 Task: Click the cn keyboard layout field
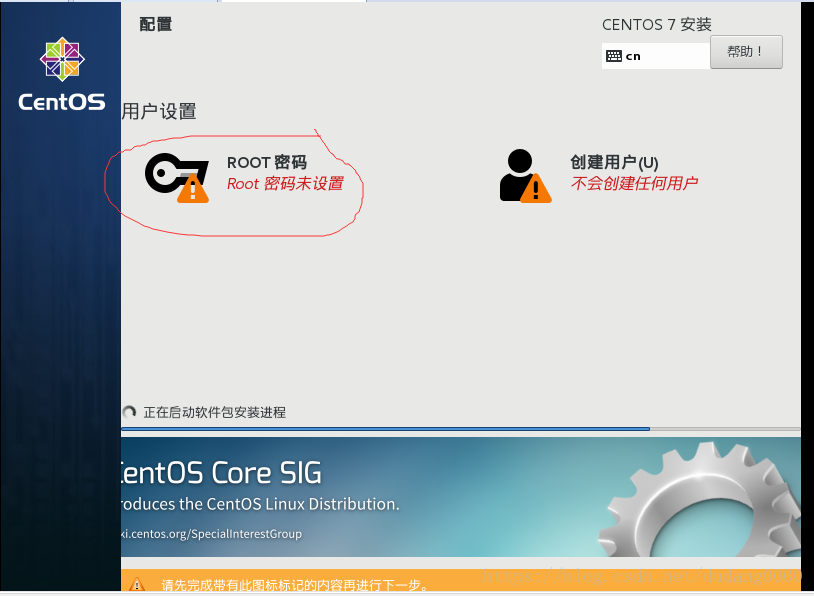point(656,56)
